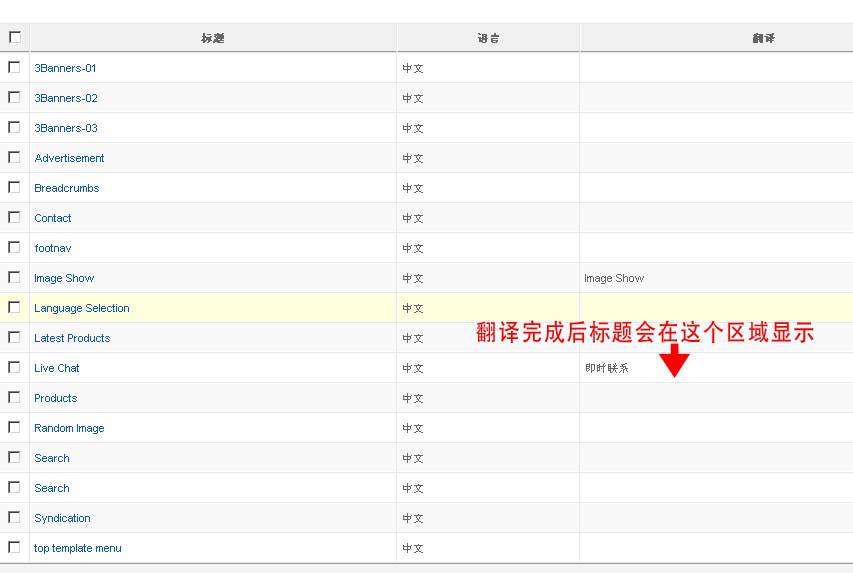
Task: Click the 翻译 column header
Action: pyautogui.click(x=764, y=38)
